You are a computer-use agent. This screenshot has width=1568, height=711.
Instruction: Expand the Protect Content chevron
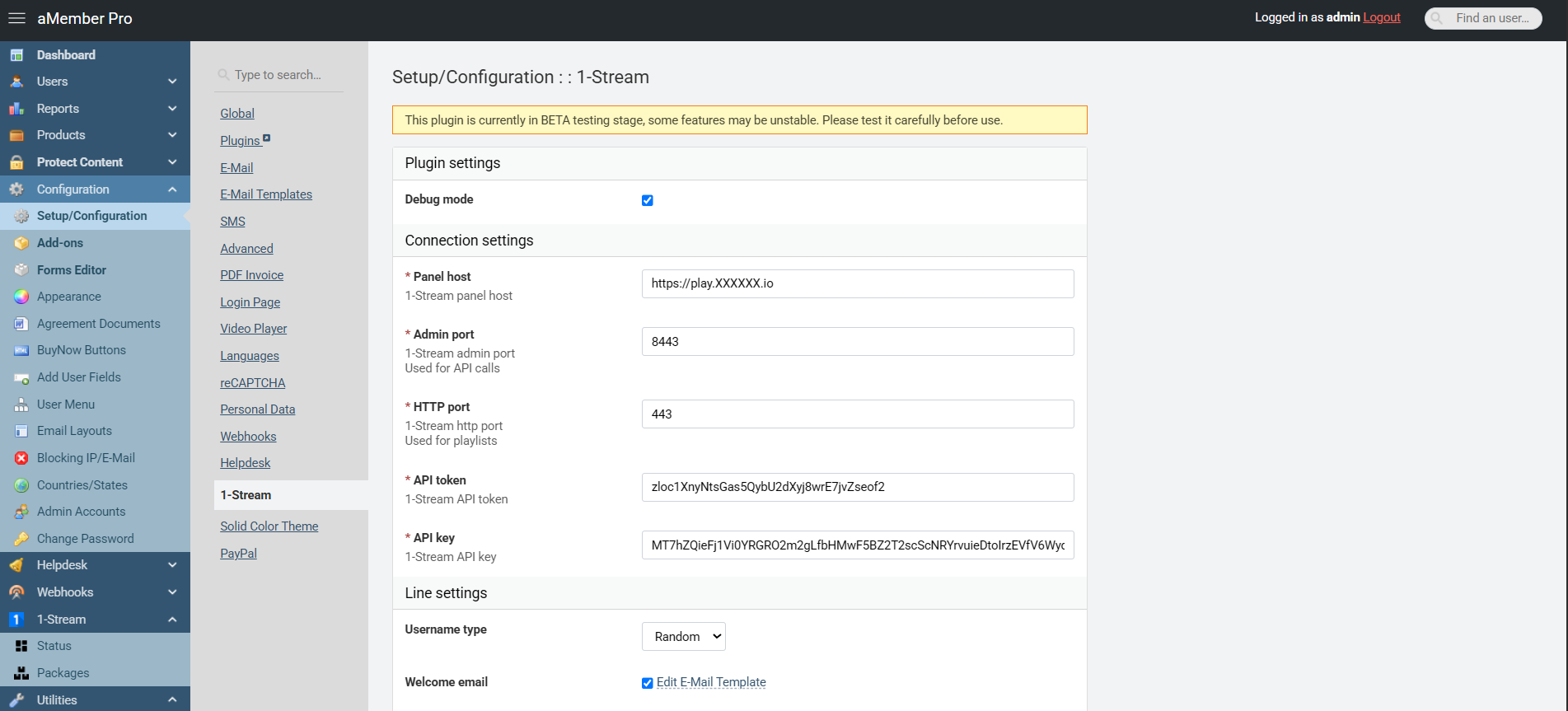point(172,162)
